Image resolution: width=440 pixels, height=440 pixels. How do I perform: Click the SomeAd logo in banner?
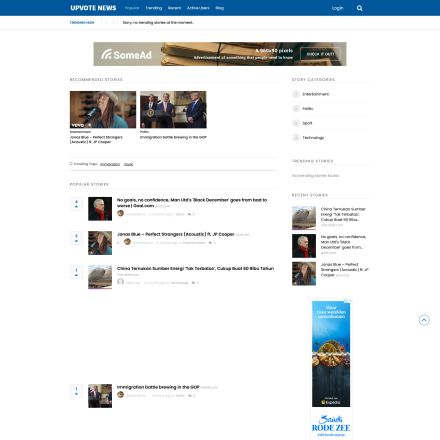[127, 55]
